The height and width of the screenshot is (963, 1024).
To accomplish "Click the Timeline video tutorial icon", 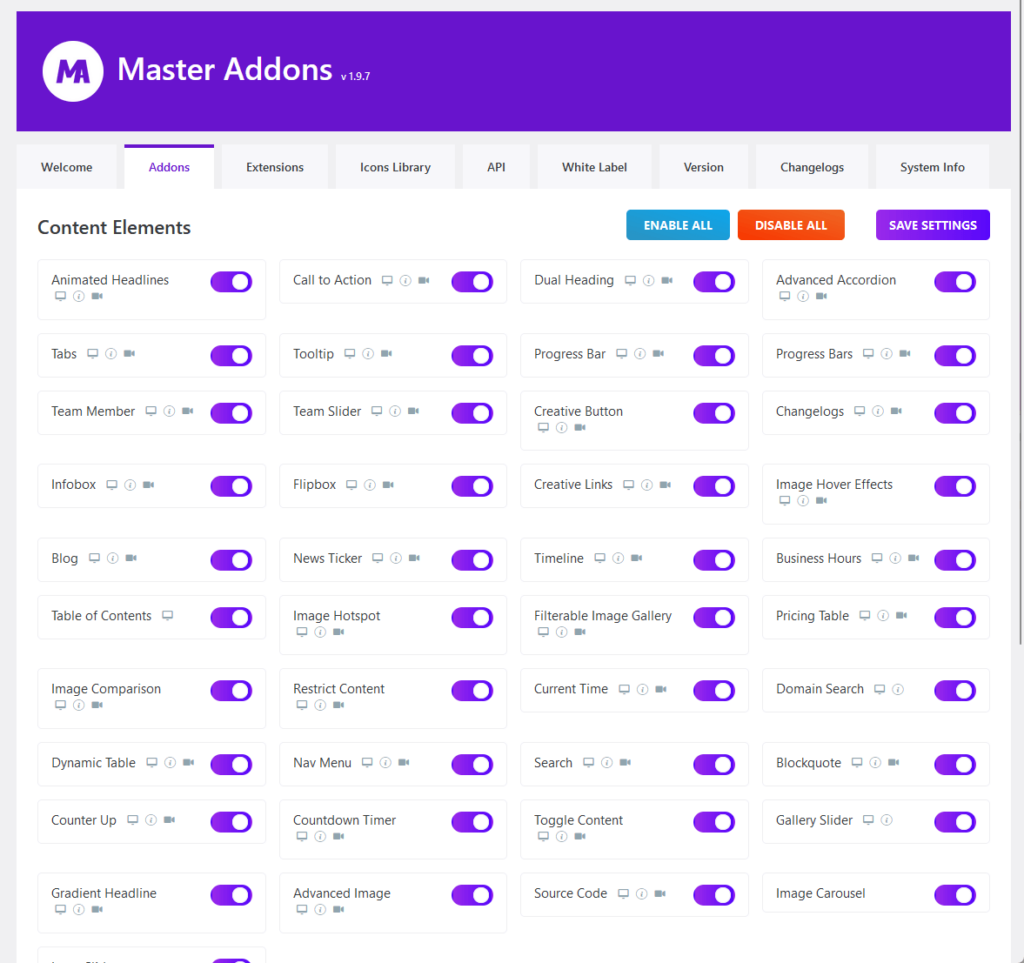I will [x=637, y=558].
